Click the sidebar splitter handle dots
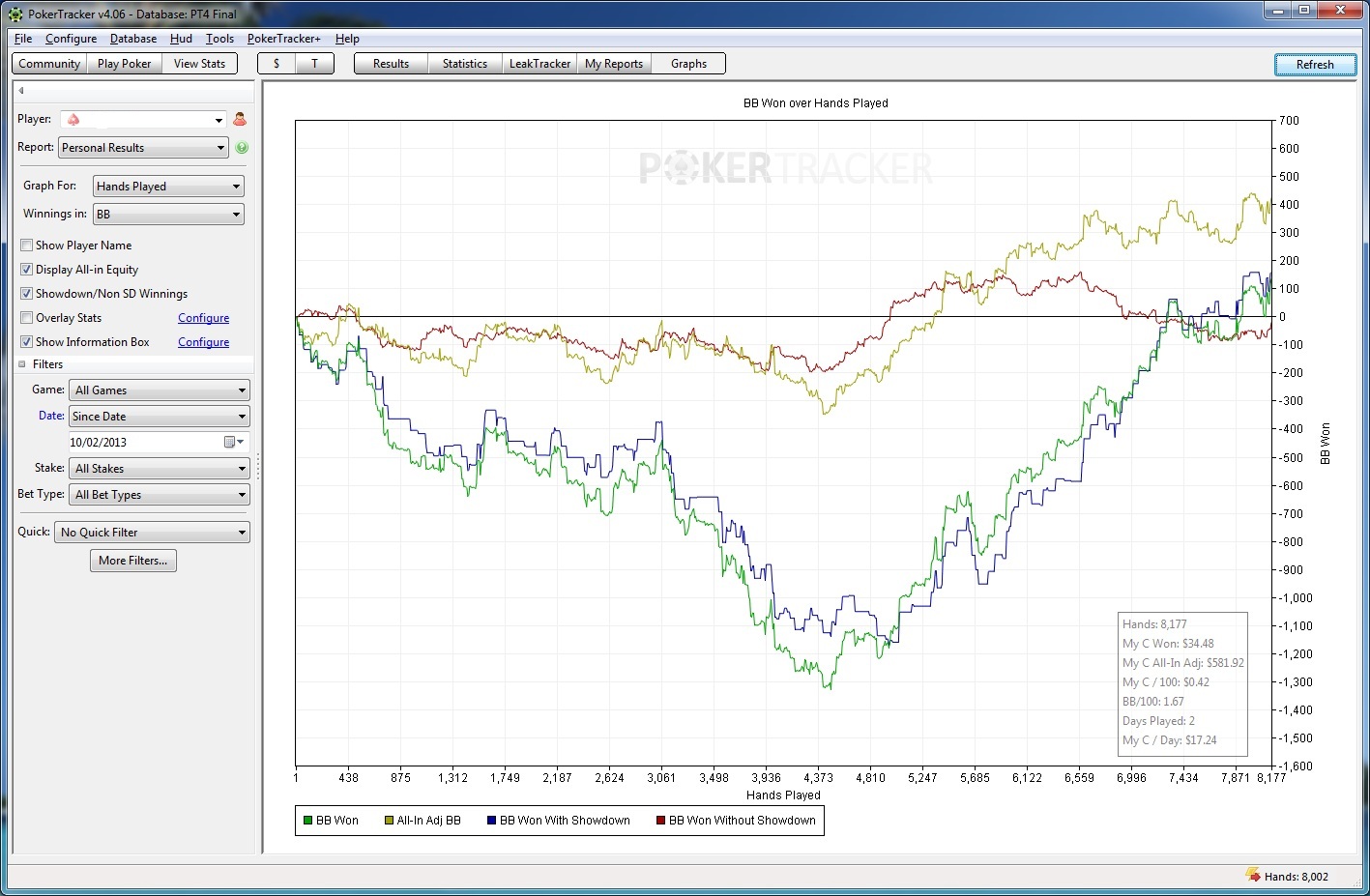Screen dimensions: 1370x896 click(x=258, y=468)
